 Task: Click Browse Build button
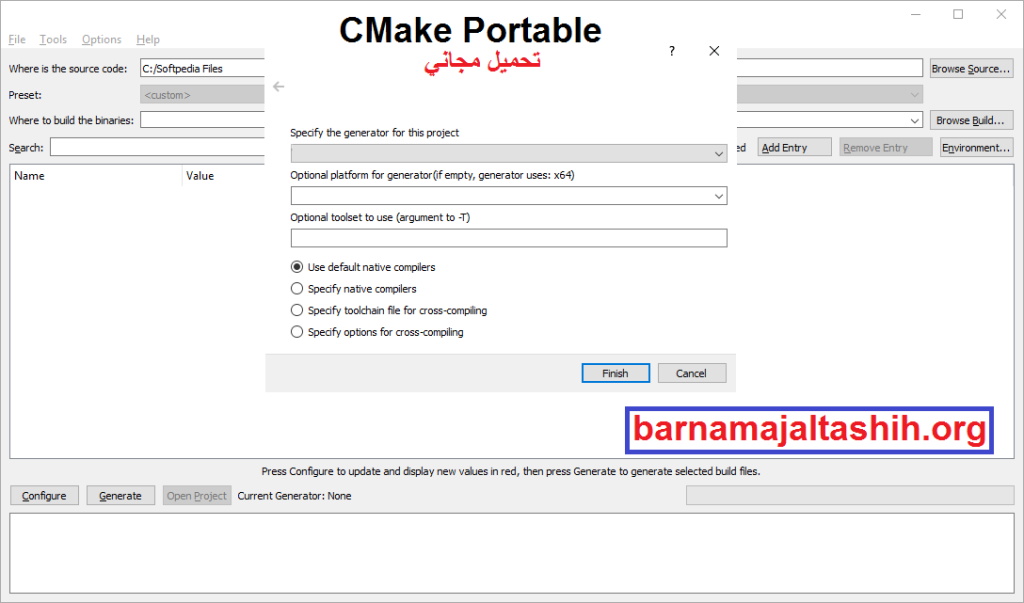(x=971, y=120)
